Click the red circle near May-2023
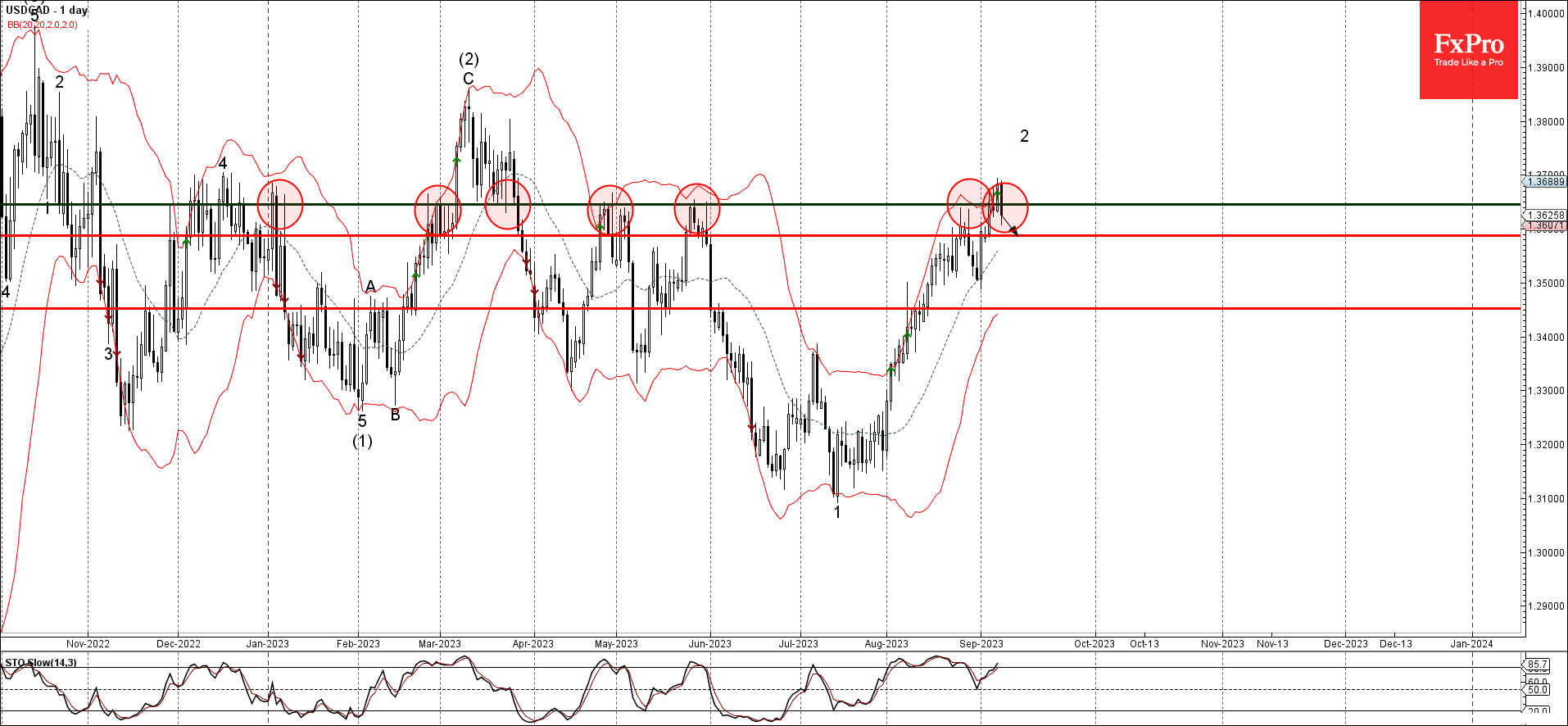 coord(610,210)
